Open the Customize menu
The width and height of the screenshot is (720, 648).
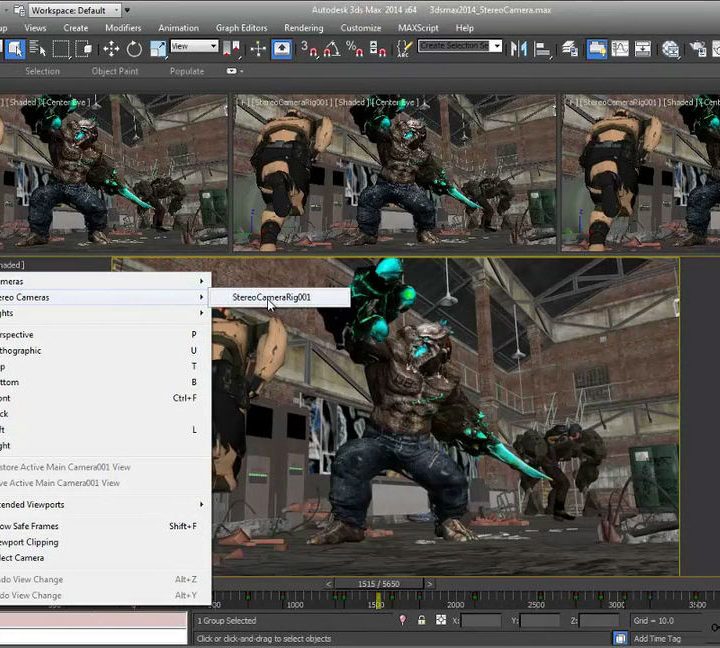tap(361, 28)
